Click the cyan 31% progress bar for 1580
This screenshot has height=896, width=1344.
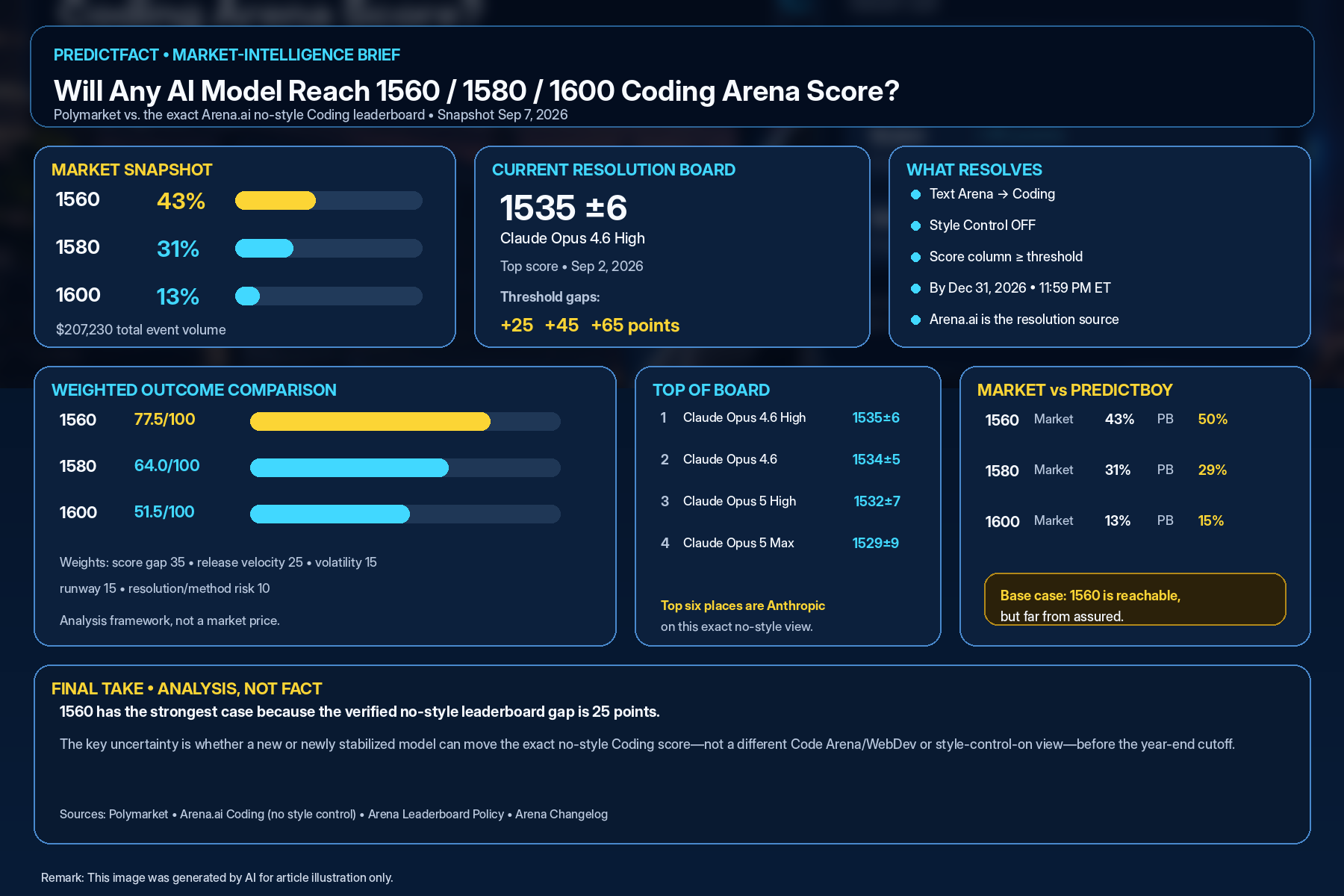click(329, 248)
